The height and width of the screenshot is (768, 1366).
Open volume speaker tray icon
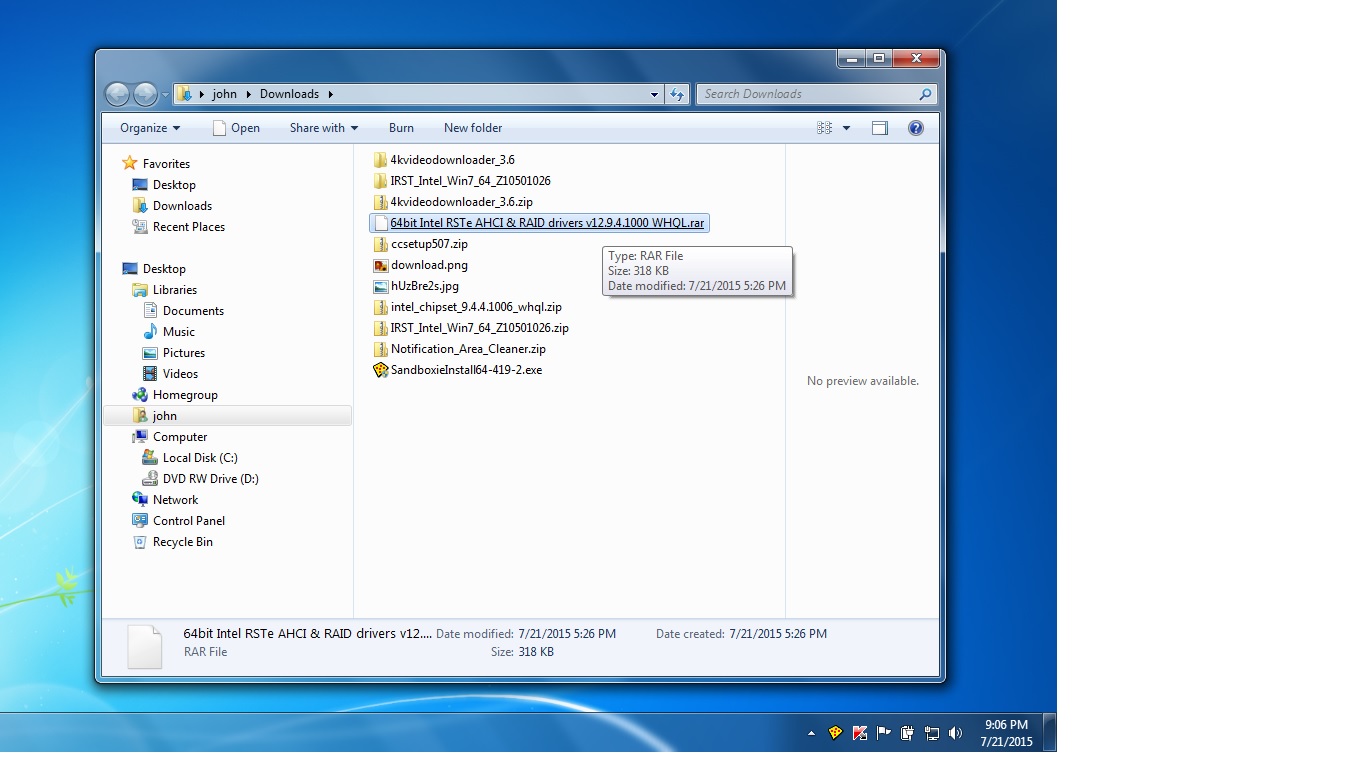pos(955,733)
